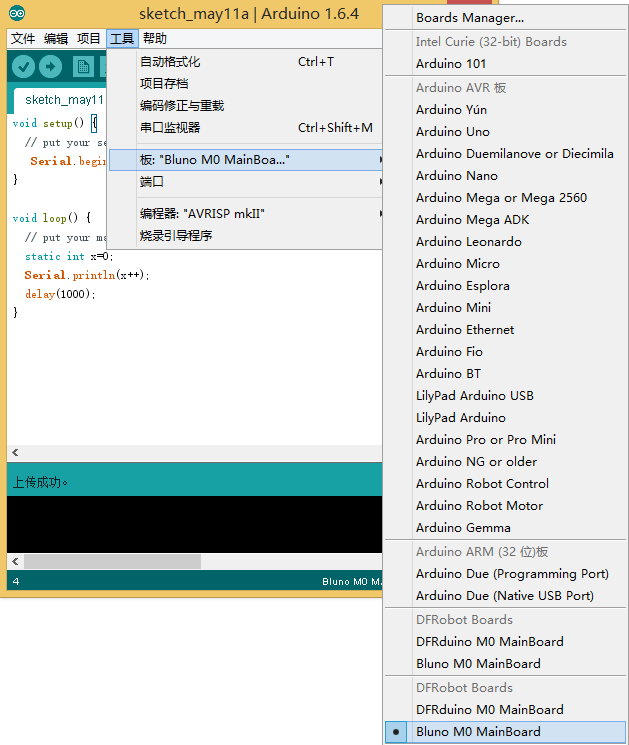The height and width of the screenshot is (745, 629).
Task: Choose 自动格式化 from the tools menu
Action: [x=246, y=62]
